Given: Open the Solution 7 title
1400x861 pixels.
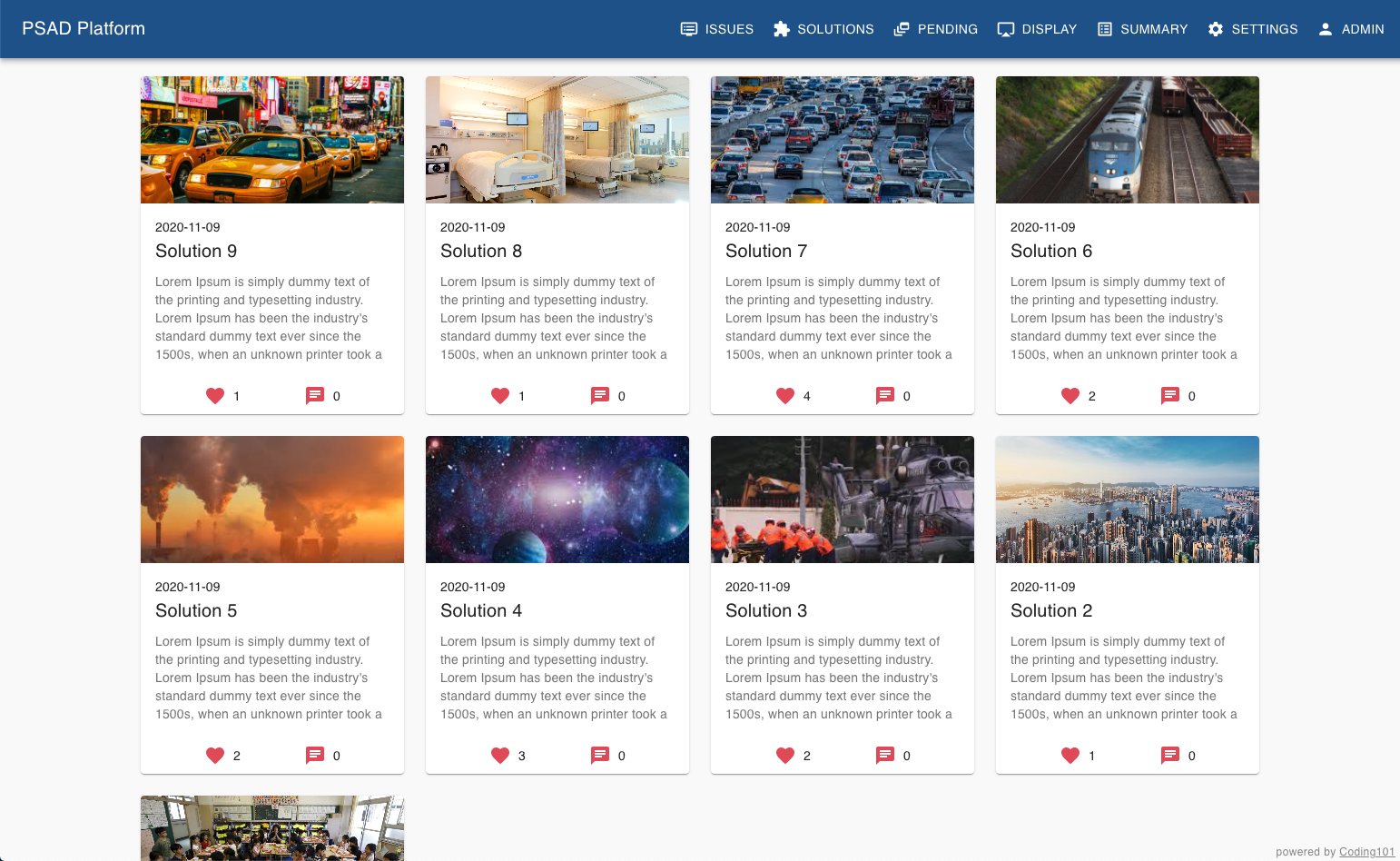Looking at the screenshot, I should pyautogui.click(x=766, y=251).
